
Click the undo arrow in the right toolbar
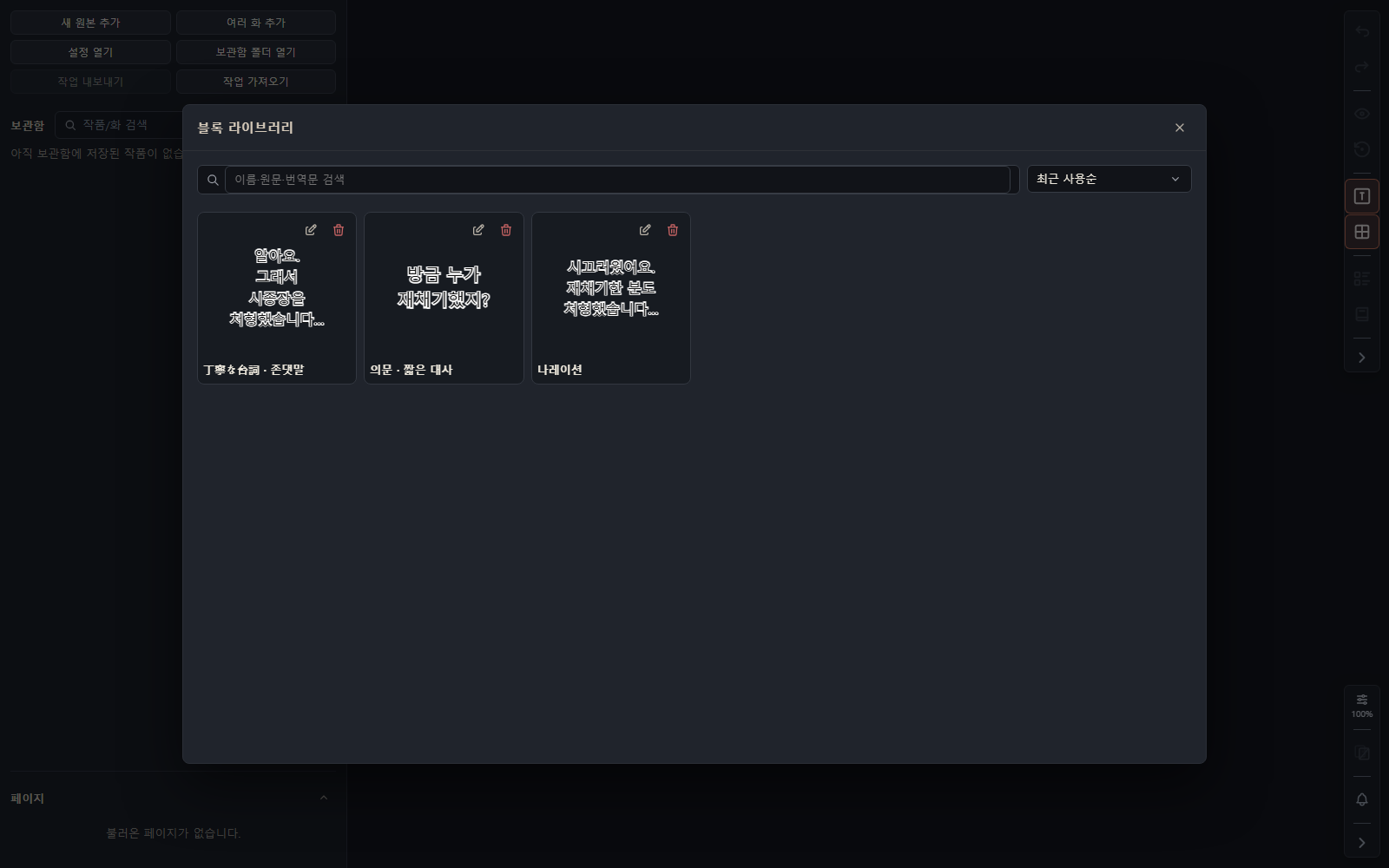tap(1362, 32)
